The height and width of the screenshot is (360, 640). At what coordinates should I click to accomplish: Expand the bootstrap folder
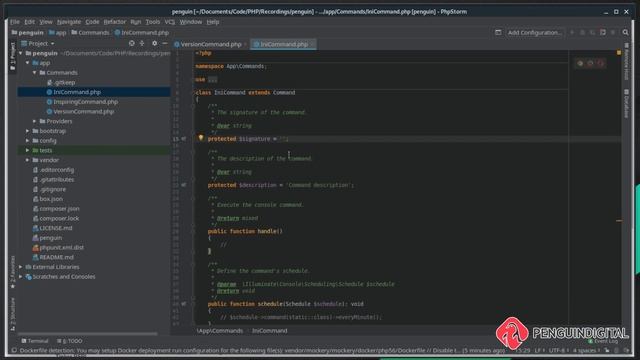click(x=28, y=131)
